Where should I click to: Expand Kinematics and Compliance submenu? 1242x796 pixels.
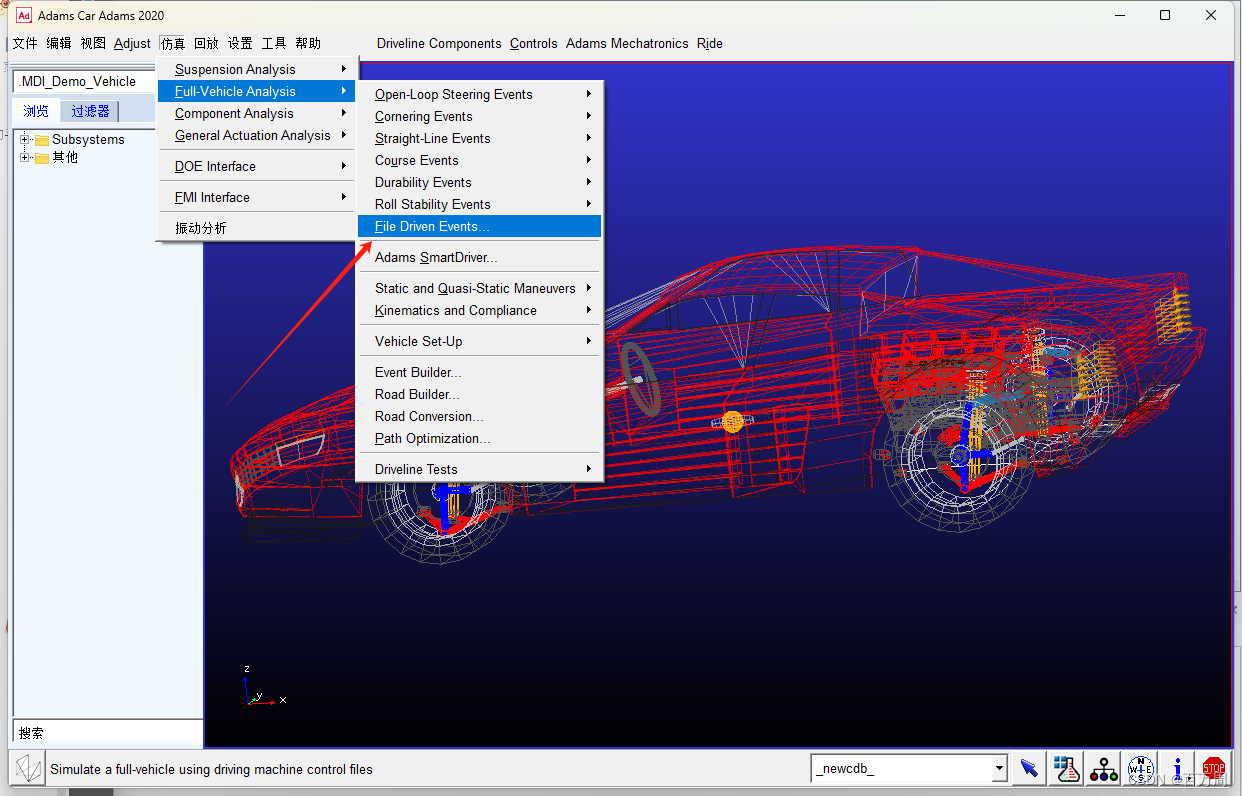(x=480, y=310)
